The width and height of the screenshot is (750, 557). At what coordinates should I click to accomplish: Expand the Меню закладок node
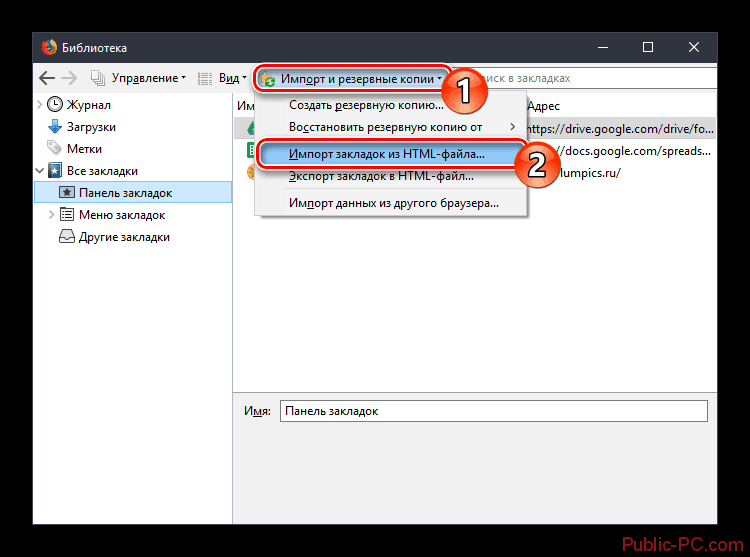click(52, 215)
